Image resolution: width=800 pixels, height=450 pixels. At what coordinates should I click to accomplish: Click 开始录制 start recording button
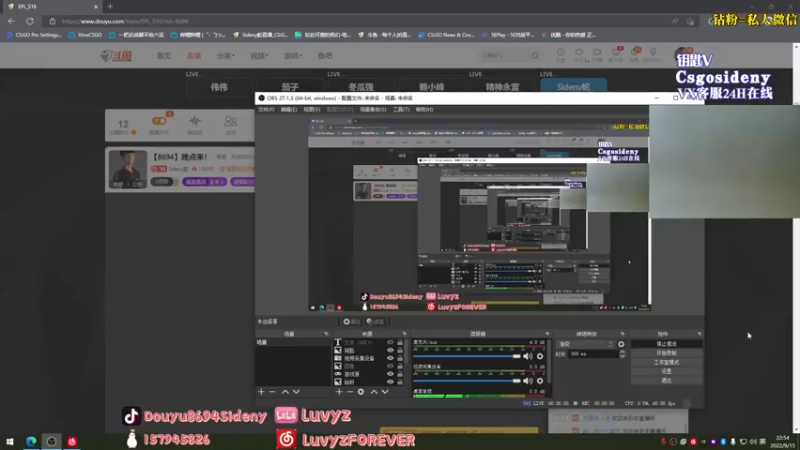666,353
